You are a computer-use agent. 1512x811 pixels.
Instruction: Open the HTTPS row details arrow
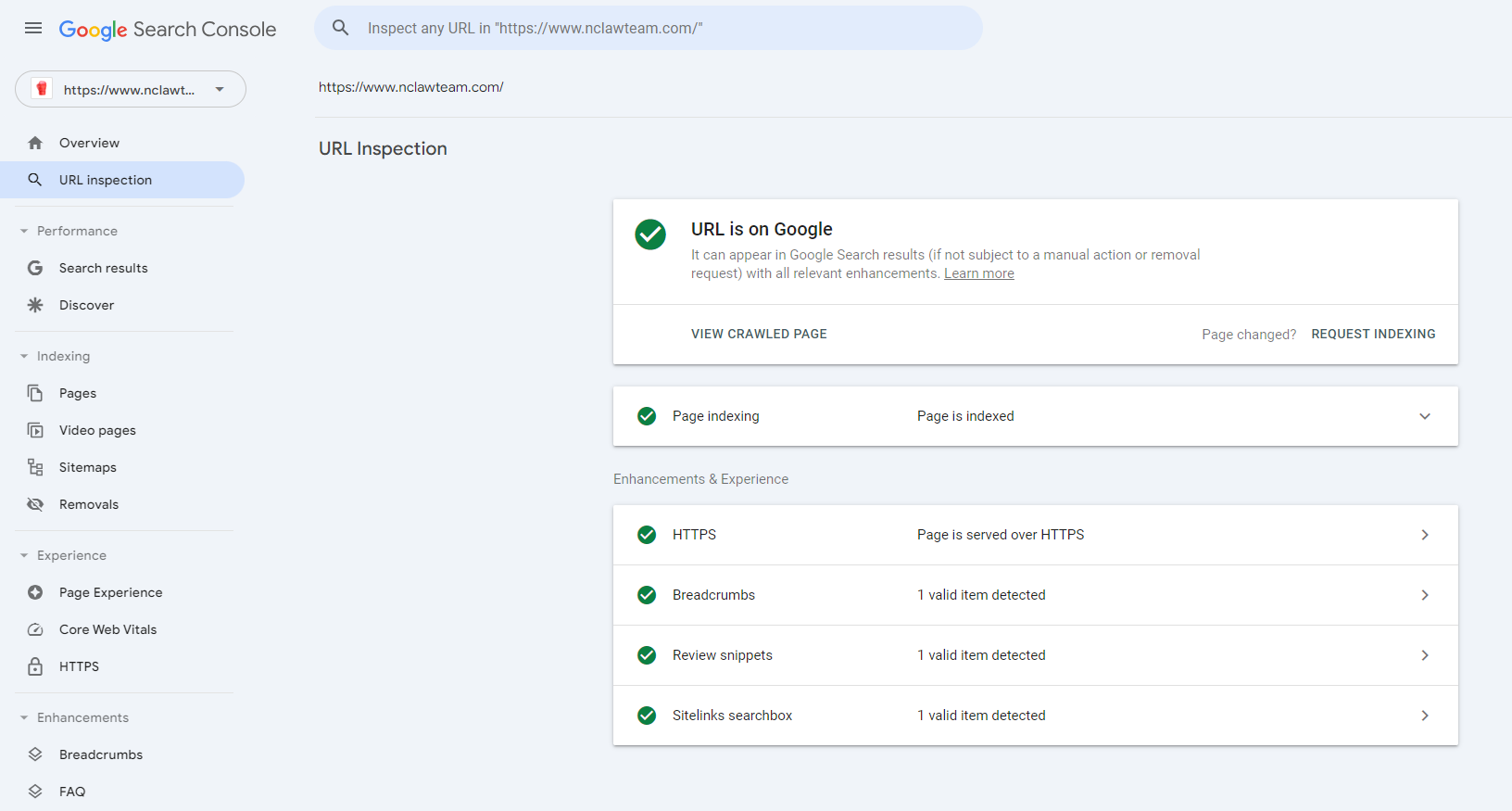[1425, 535]
